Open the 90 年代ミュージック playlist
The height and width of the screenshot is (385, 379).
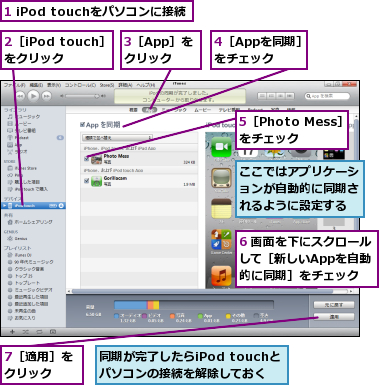tap(31, 262)
